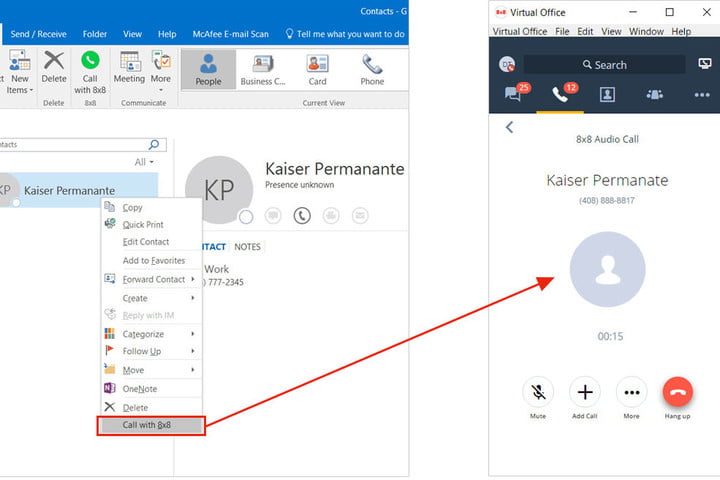The image size is (720, 480).
Task: Go back using the left chevron
Action: 509,127
